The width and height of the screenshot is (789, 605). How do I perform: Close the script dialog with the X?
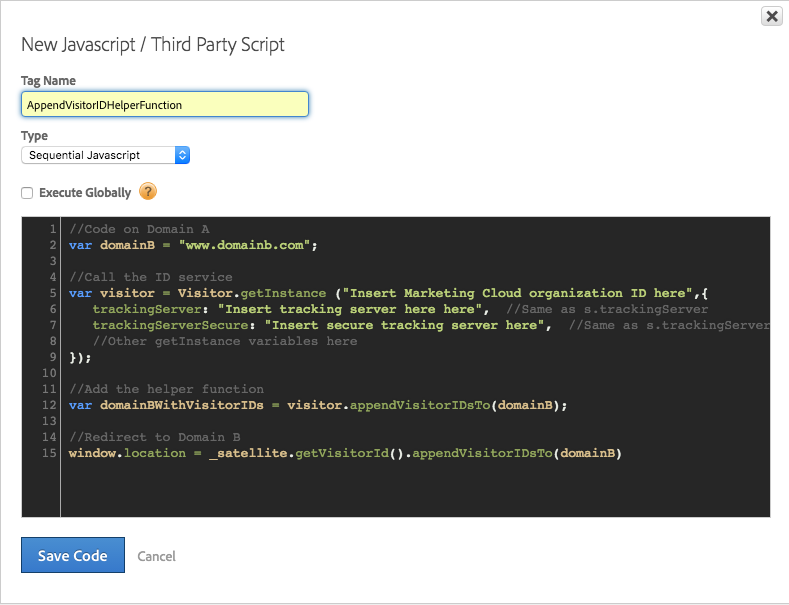[x=771, y=16]
